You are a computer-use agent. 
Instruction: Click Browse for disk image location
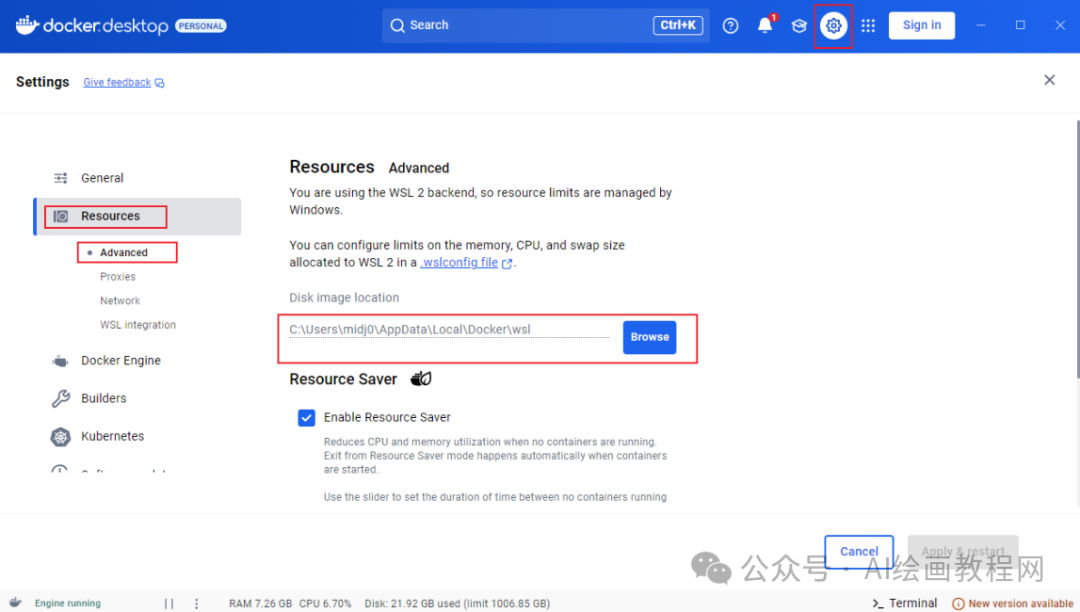[650, 337]
